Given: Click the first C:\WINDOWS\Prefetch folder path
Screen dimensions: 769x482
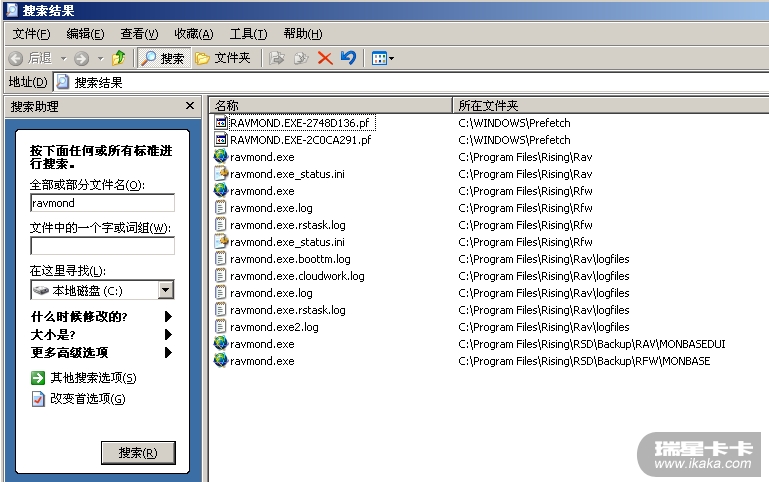Looking at the screenshot, I should 514,123.
